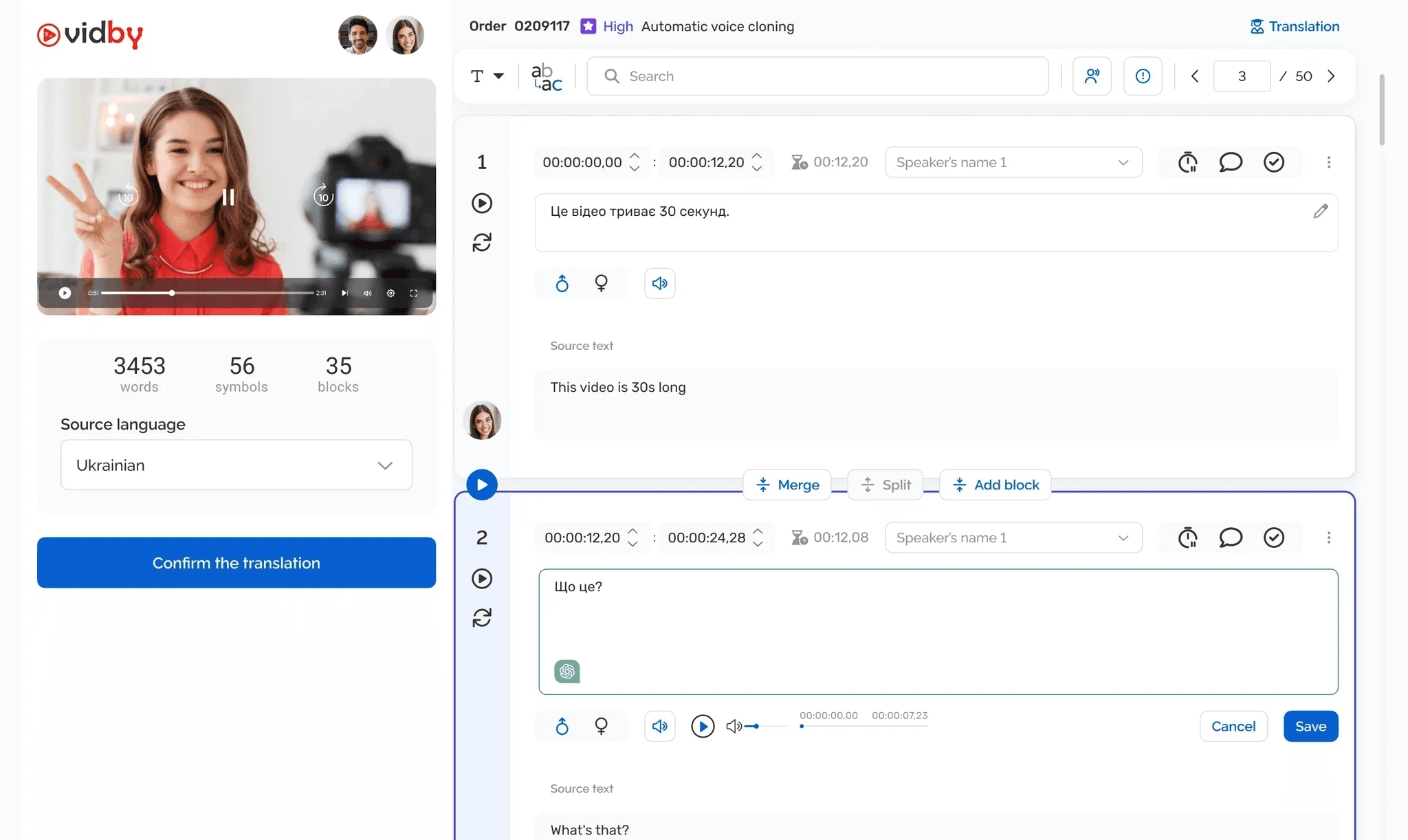Save block 2 changes
The image size is (1408, 840).
point(1310,726)
